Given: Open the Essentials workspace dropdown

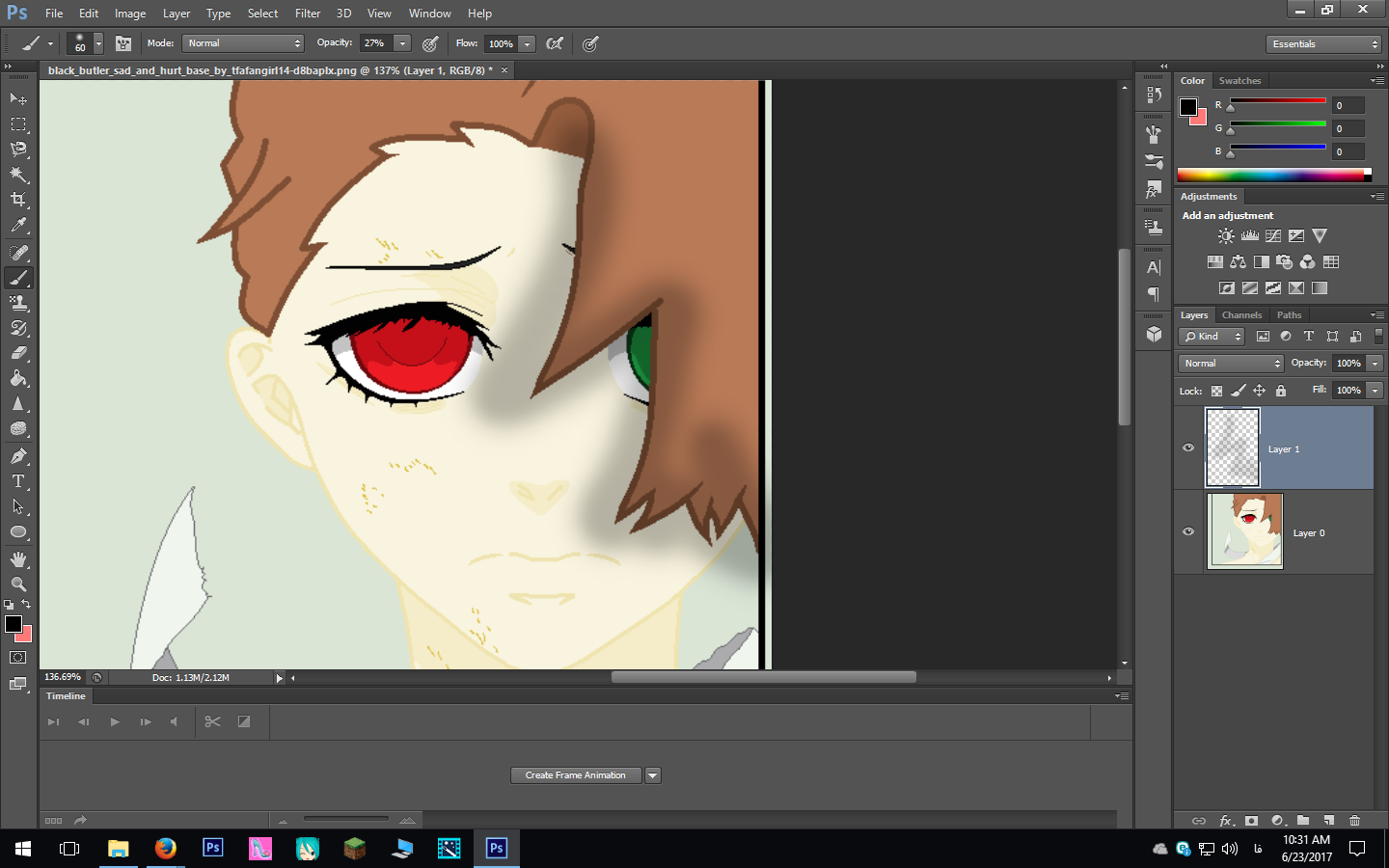Looking at the screenshot, I should coord(1323,44).
